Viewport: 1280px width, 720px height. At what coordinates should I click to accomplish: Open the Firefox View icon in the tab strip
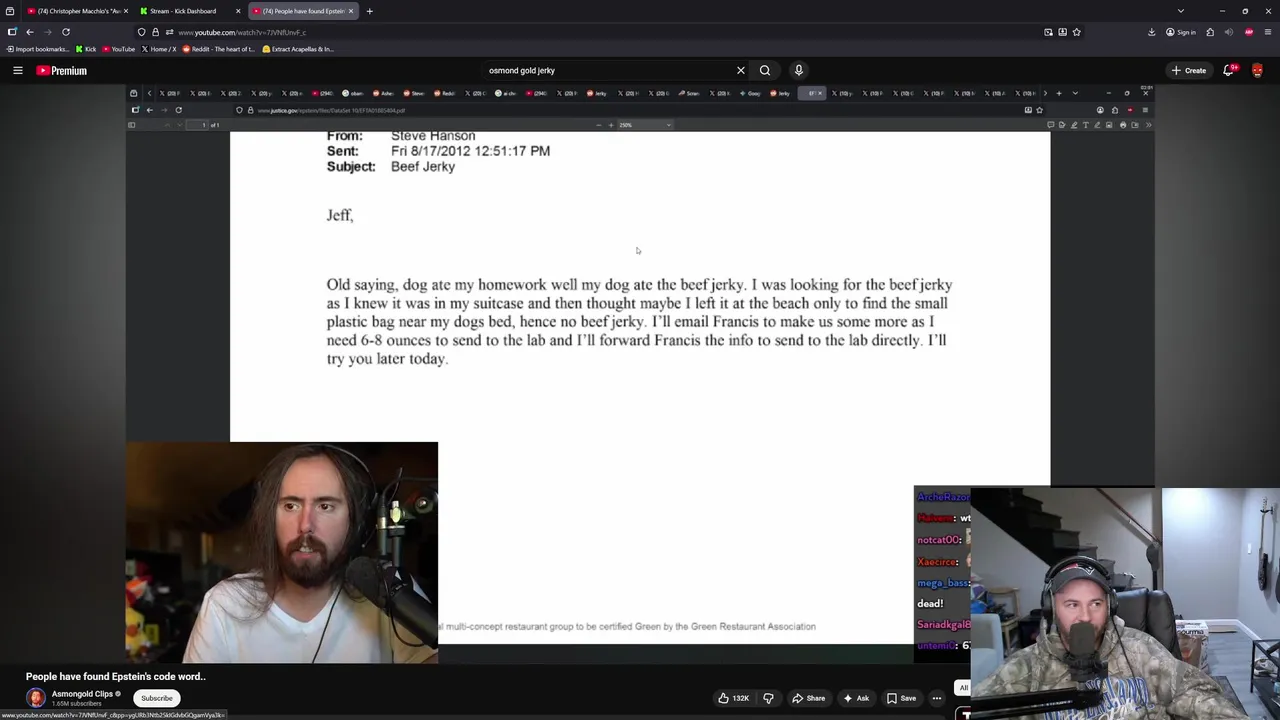tap(9, 11)
